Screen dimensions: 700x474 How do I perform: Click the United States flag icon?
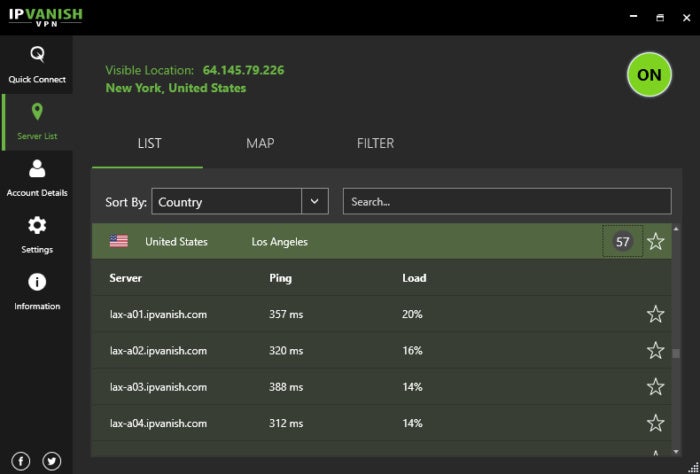coord(119,241)
